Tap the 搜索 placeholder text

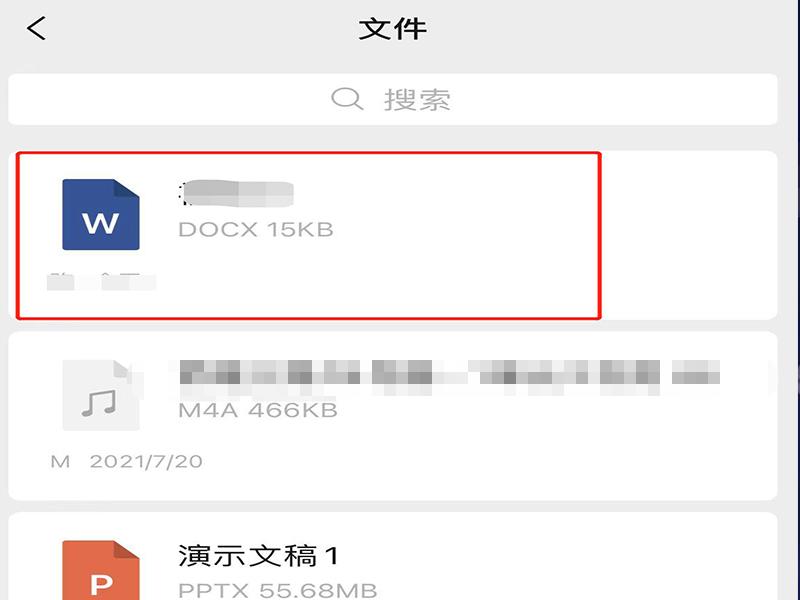pos(417,99)
